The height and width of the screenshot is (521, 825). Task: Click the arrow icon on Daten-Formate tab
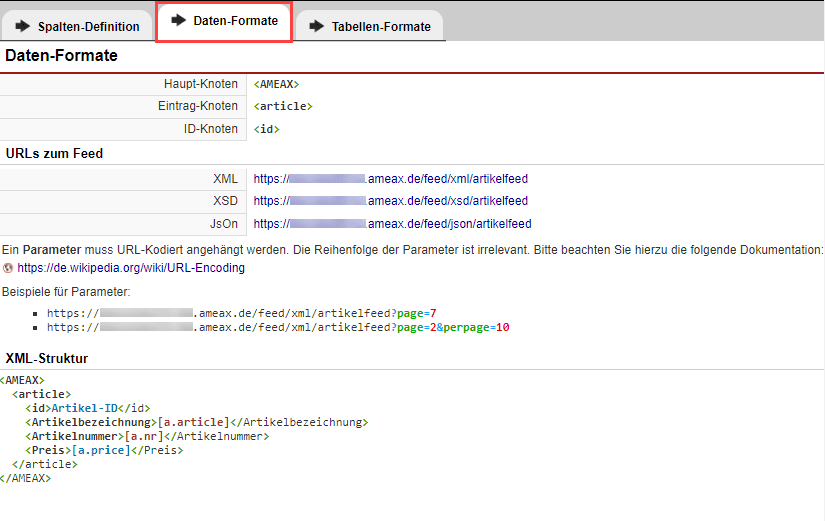[x=180, y=20]
